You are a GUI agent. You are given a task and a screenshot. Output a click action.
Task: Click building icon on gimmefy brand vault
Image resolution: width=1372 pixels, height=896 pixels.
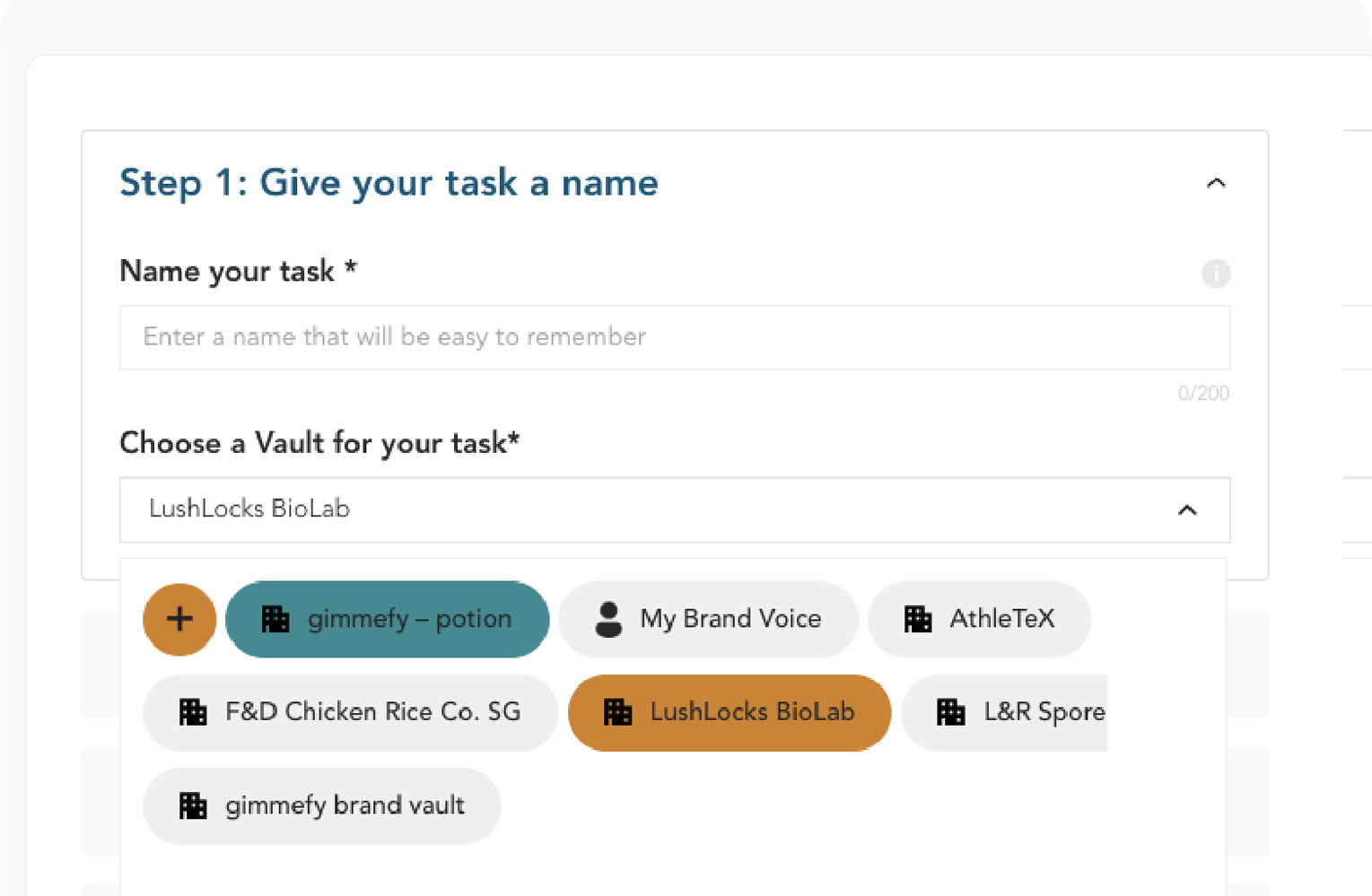(x=193, y=805)
